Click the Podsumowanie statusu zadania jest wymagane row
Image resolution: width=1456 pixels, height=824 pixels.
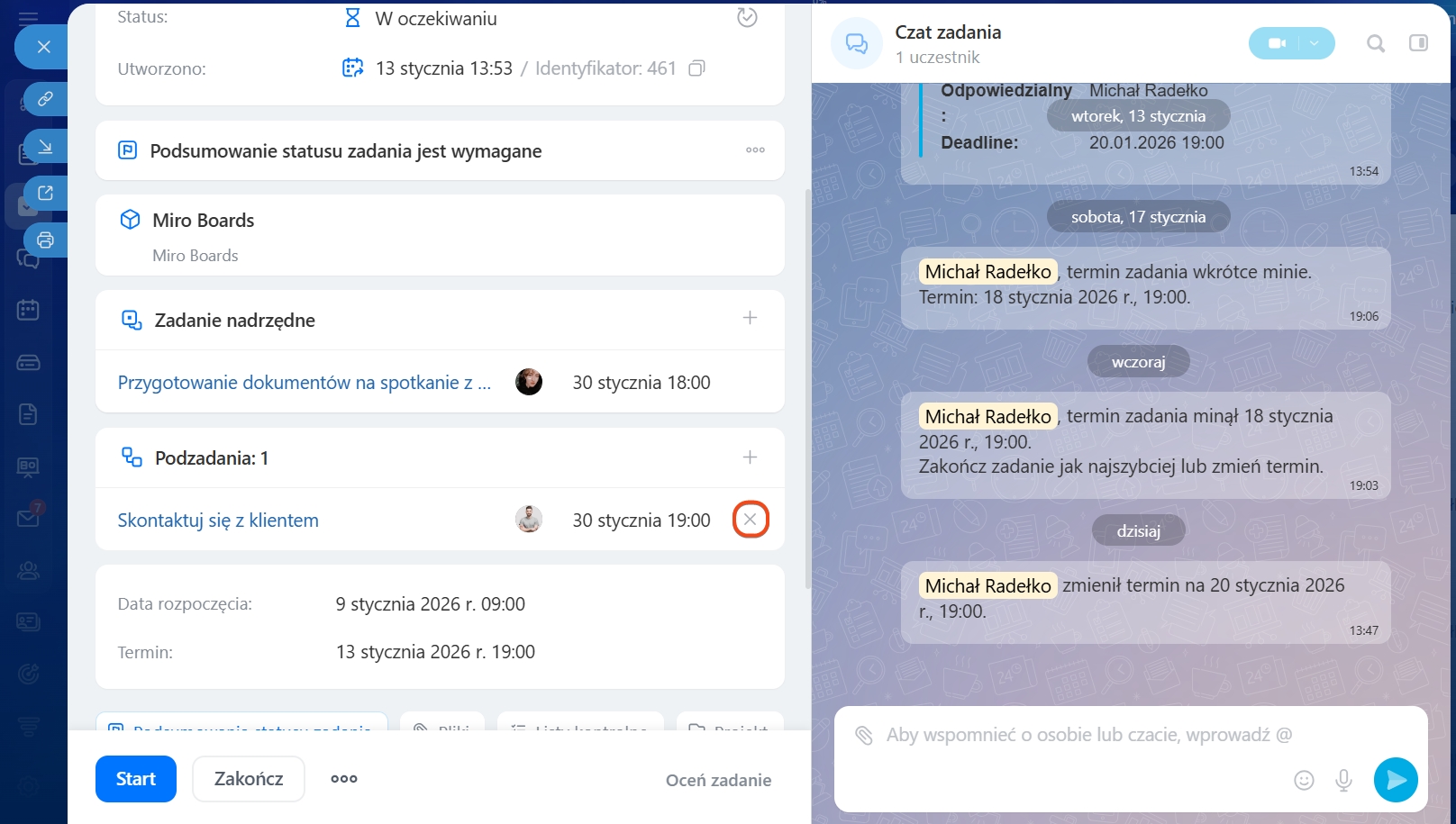click(440, 150)
